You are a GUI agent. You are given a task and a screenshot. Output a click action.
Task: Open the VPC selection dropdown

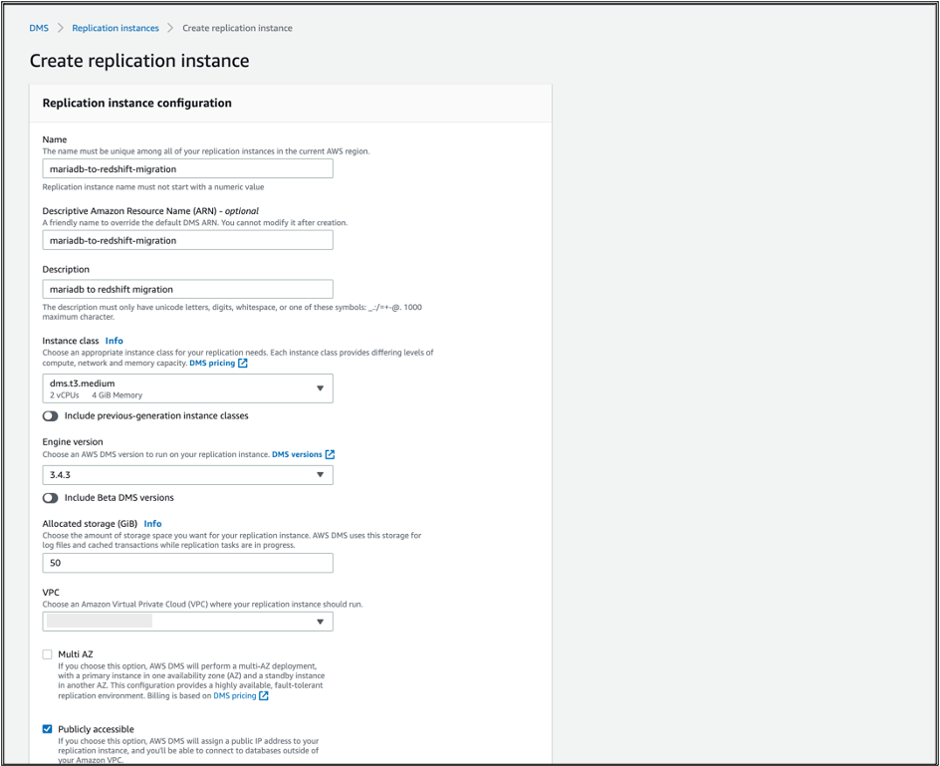click(x=188, y=621)
